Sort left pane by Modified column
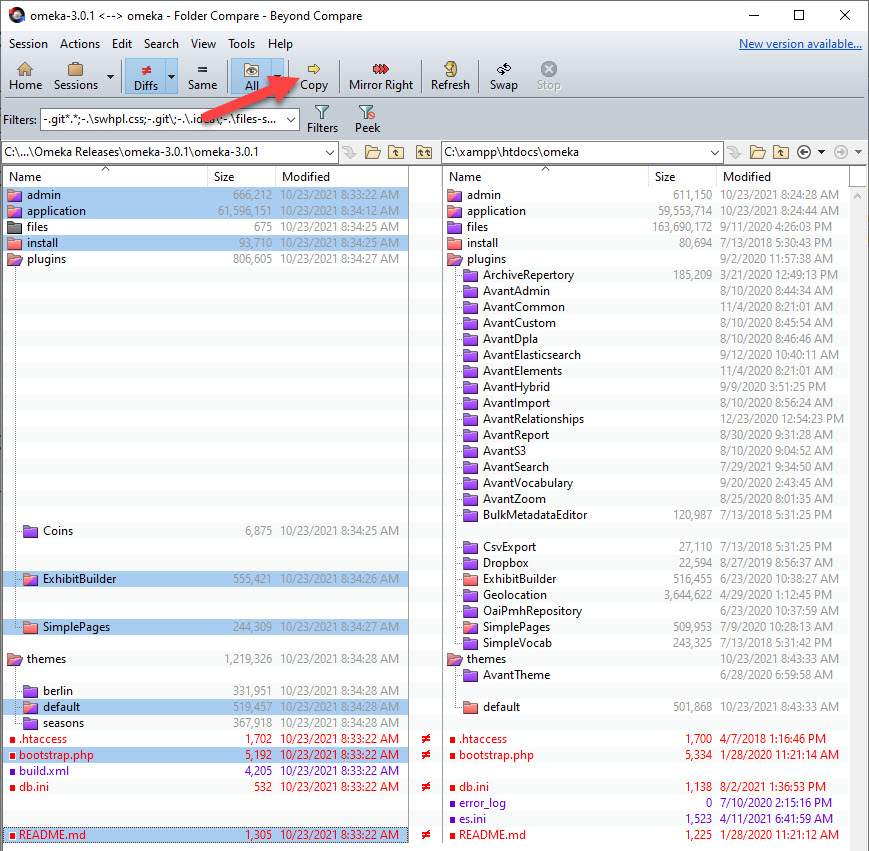This screenshot has width=869, height=851. (x=342, y=177)
